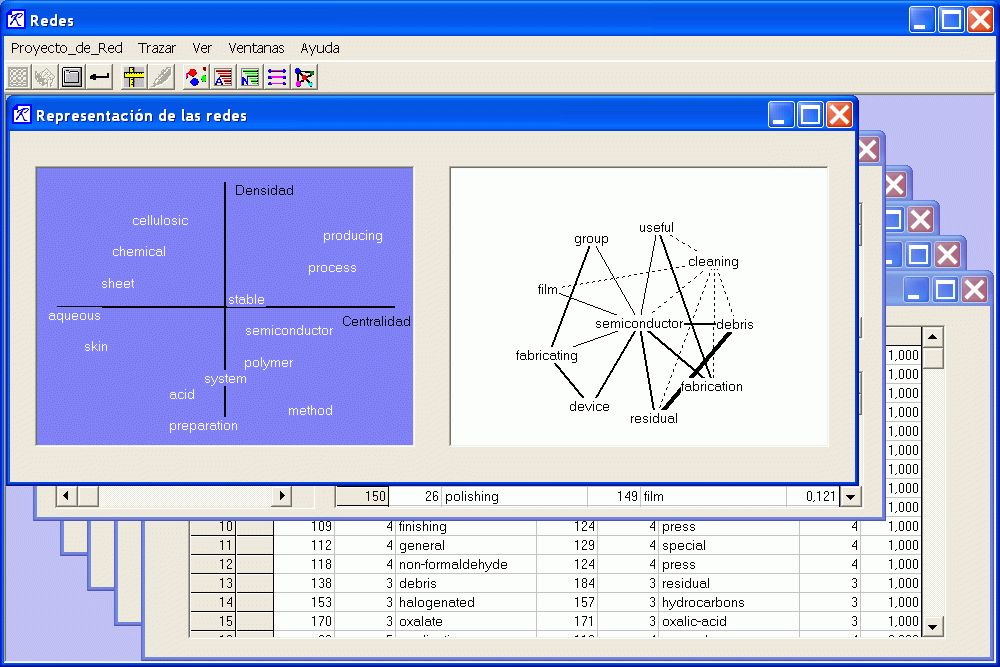Click the colored shapes cluster toolbar icon
The height and width of the screenshot is (667, 1000).
(197, 76)
